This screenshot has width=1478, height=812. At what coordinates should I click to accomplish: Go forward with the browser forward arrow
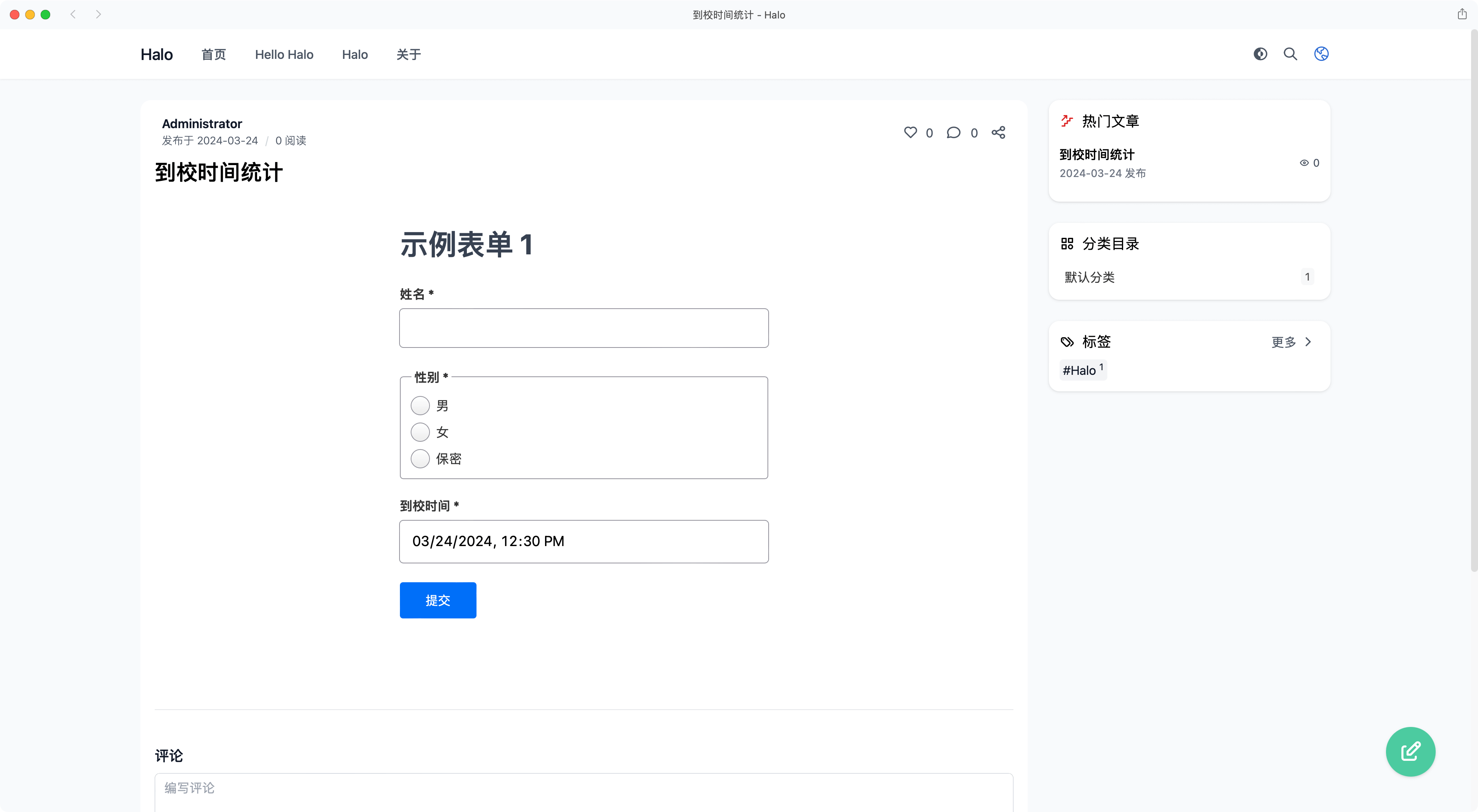(x=98, y=14)
